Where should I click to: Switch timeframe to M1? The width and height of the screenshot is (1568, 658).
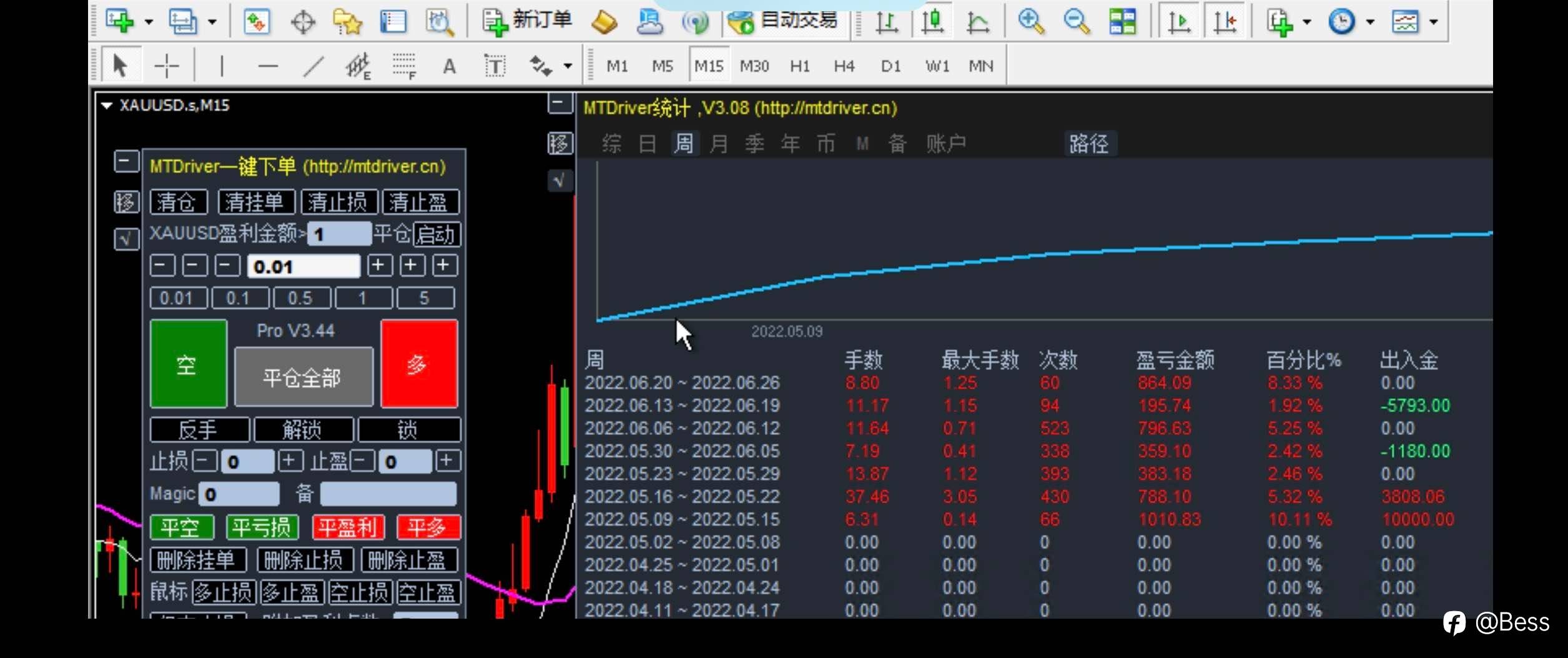(x=617, y=66)
